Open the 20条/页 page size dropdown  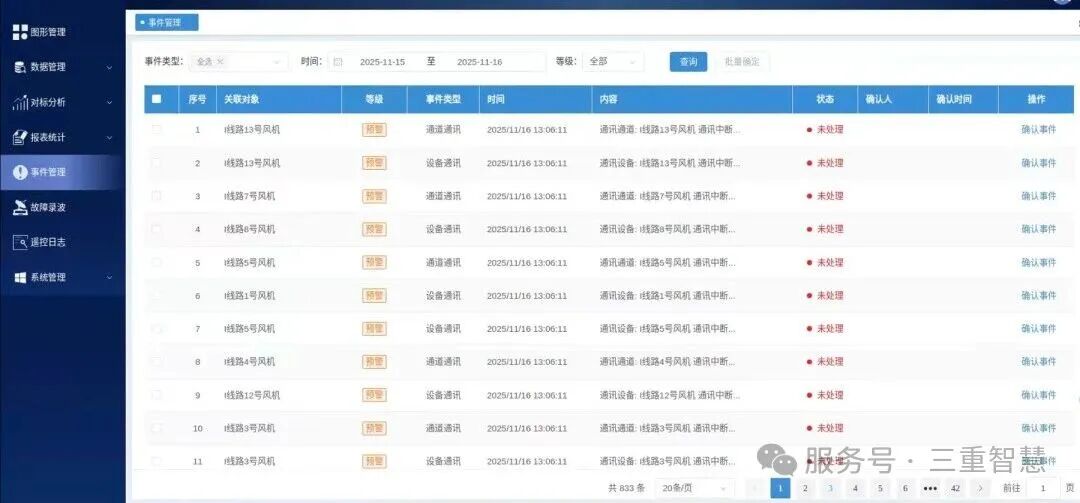(694, 488)
